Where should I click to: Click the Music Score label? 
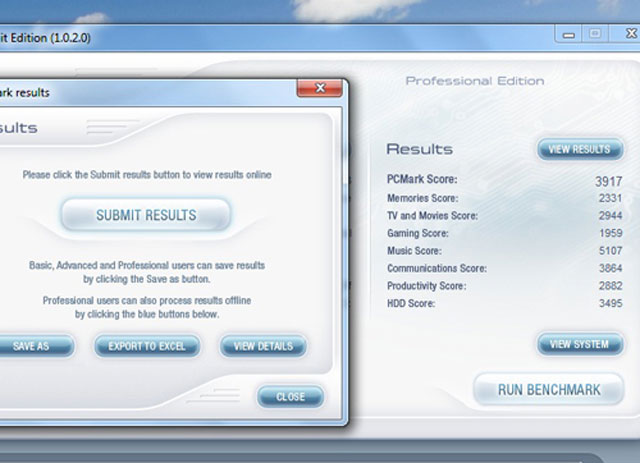click(x=414, y=251)
